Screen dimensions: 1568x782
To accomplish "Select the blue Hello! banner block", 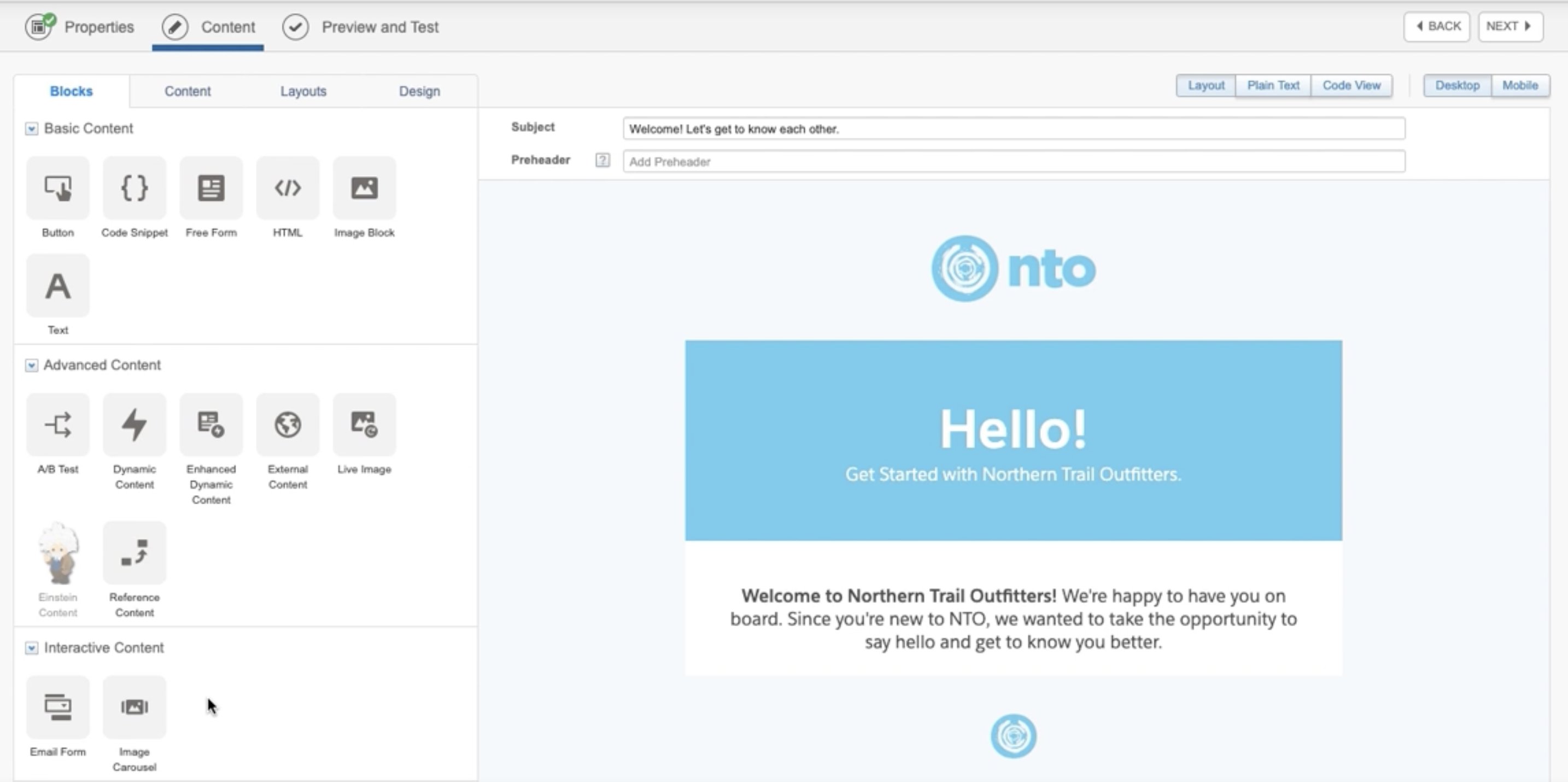I will pyautogui.click(x=1014, y=440).
